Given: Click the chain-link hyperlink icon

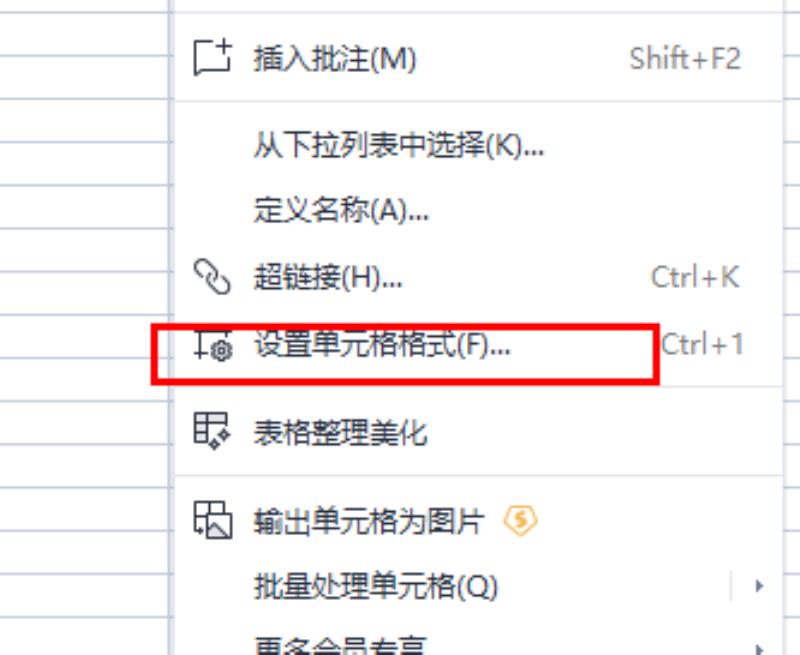Looking at the screenshot, I should [x=212, y=276].
